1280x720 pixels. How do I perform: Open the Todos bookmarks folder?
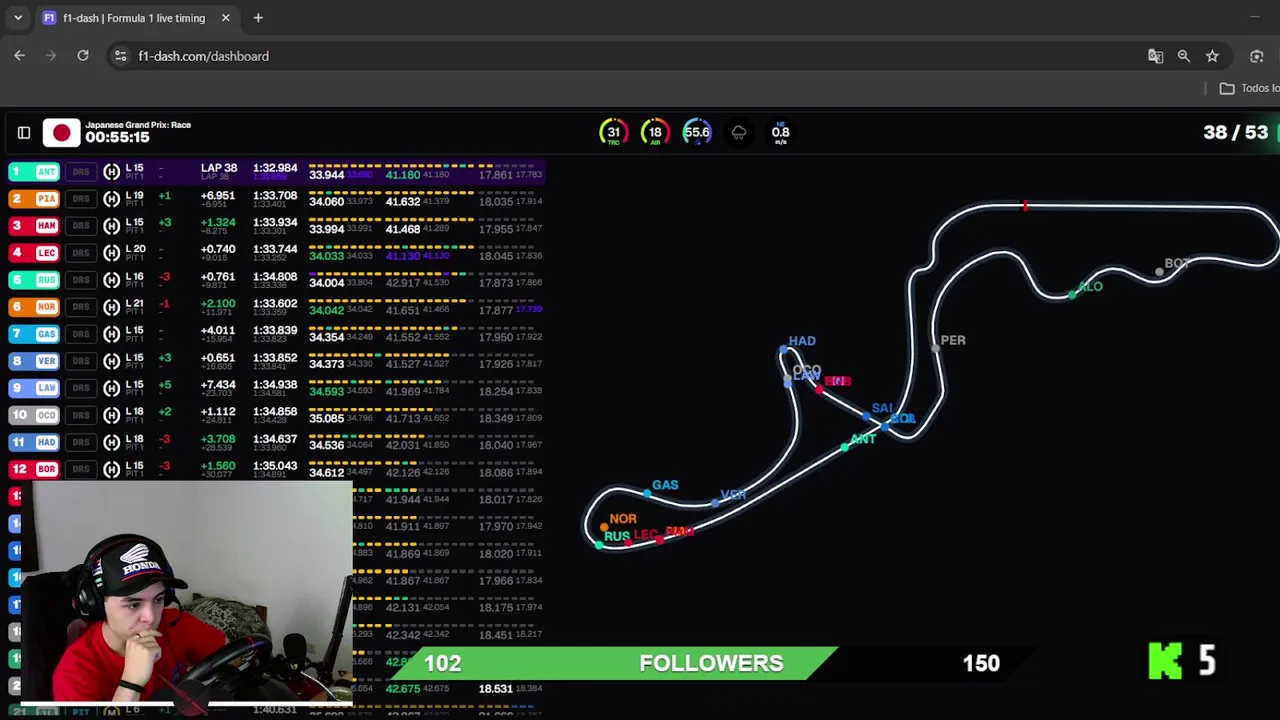pyautogui.click(x=1249, y=88)
